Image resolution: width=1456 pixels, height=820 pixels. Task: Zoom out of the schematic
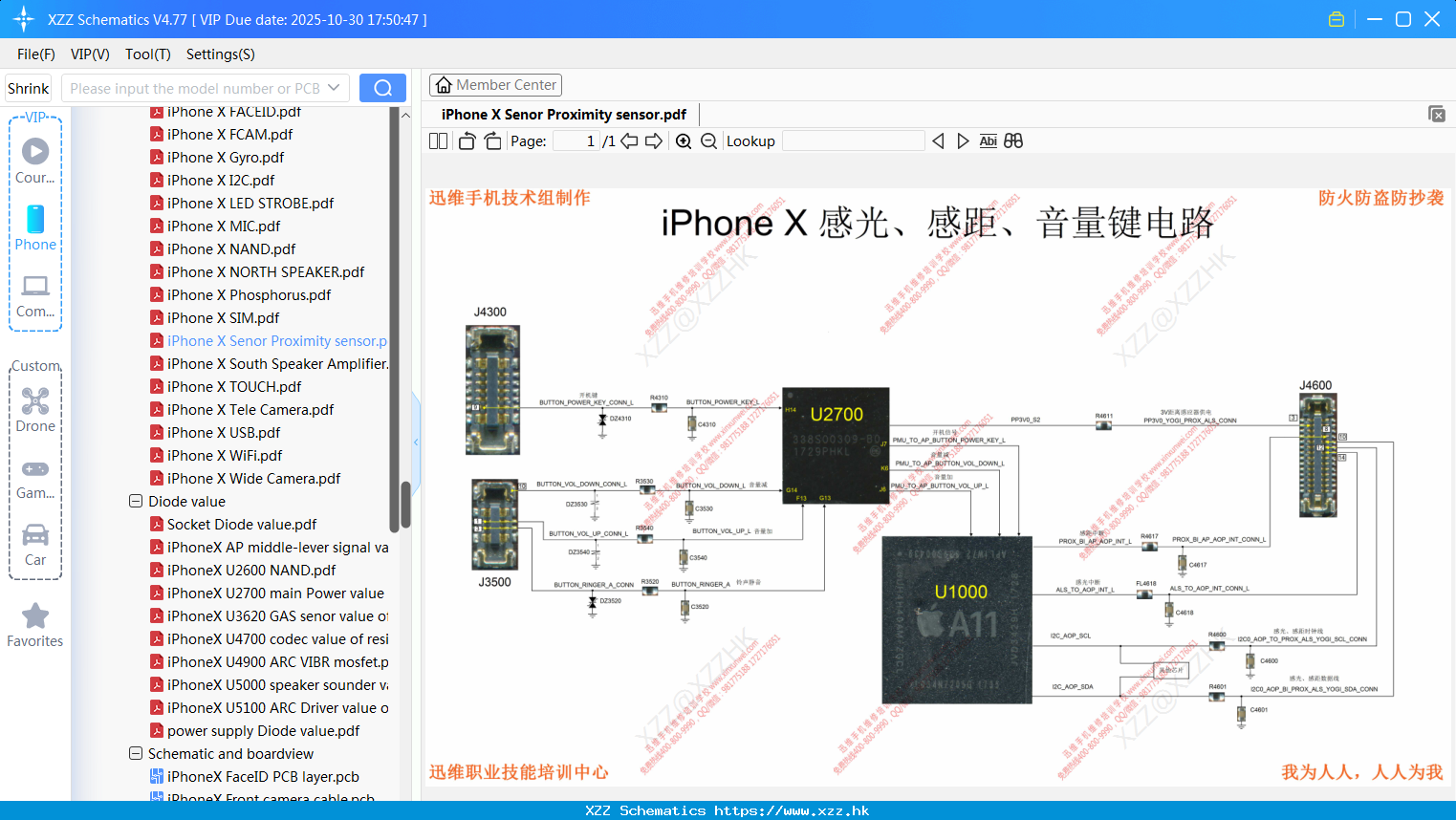[708, 141]
